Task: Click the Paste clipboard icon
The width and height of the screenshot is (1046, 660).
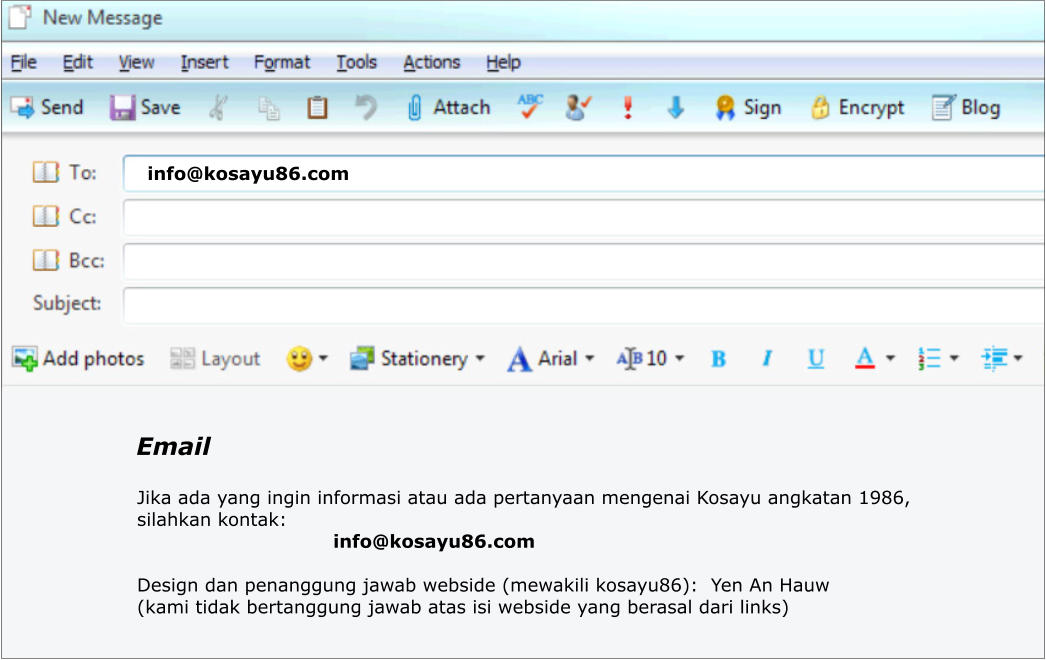Action: point(317,107)
